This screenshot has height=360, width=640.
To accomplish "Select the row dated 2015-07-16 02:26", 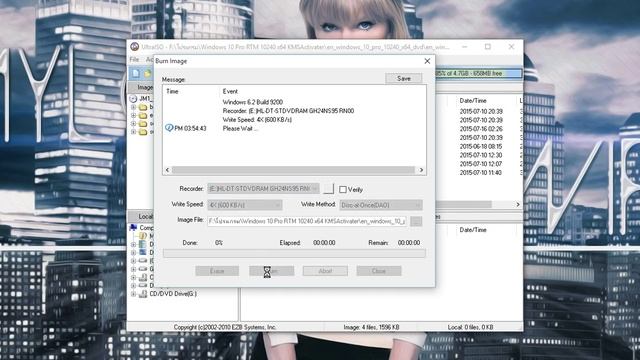I will point(481,129).
